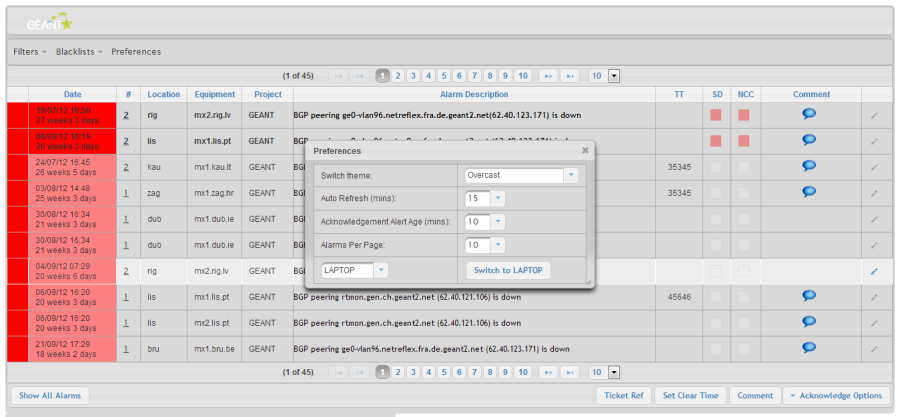This screenshot has height=417, width=900.
Task: Open comment bubble for bru alarm row
Action: [x=809, y=347]
